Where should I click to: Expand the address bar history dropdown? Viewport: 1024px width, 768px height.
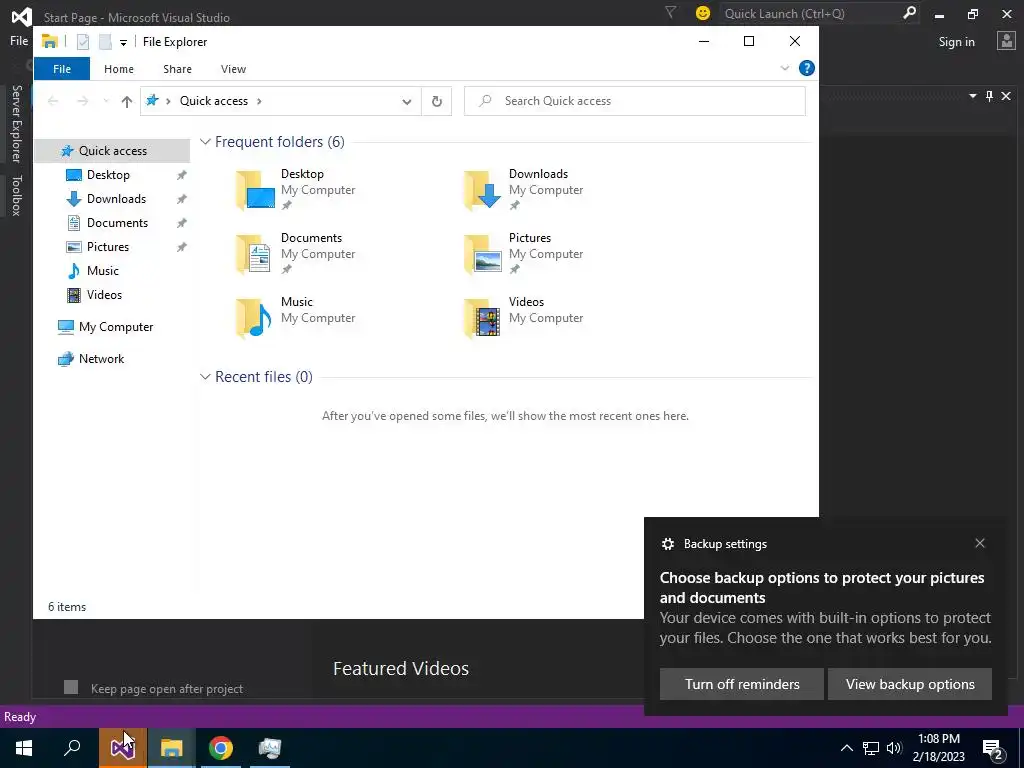tap(407, 101)
